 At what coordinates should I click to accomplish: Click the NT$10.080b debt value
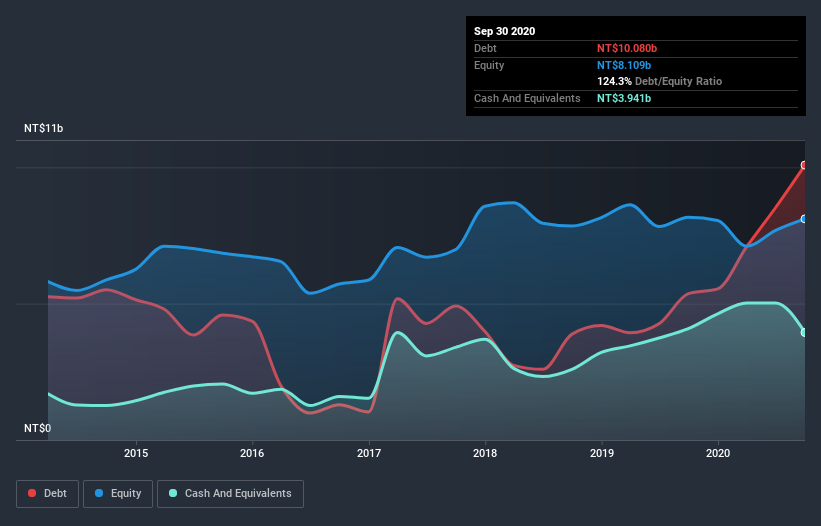627,48
